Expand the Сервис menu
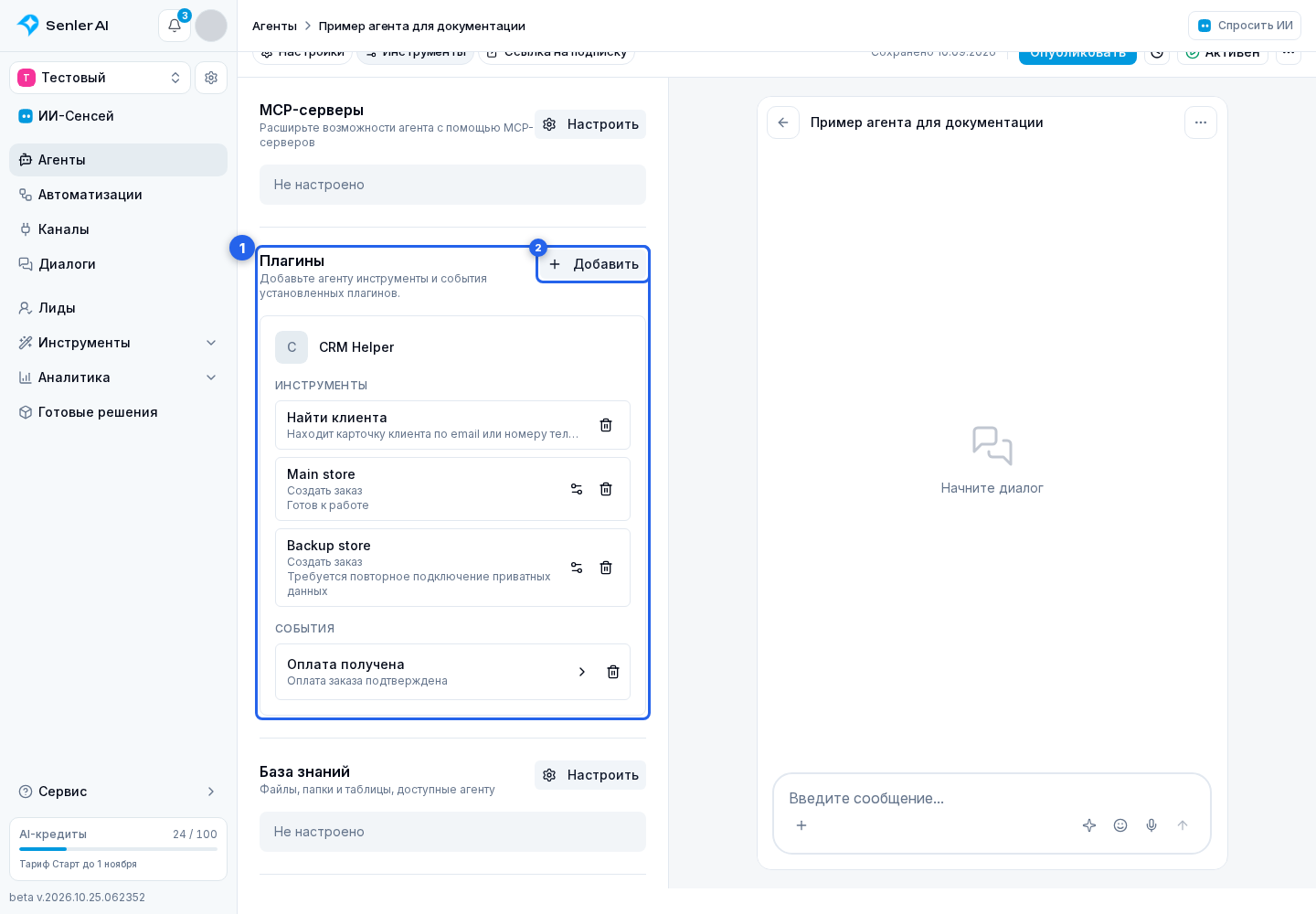 (x=119, y=792)
